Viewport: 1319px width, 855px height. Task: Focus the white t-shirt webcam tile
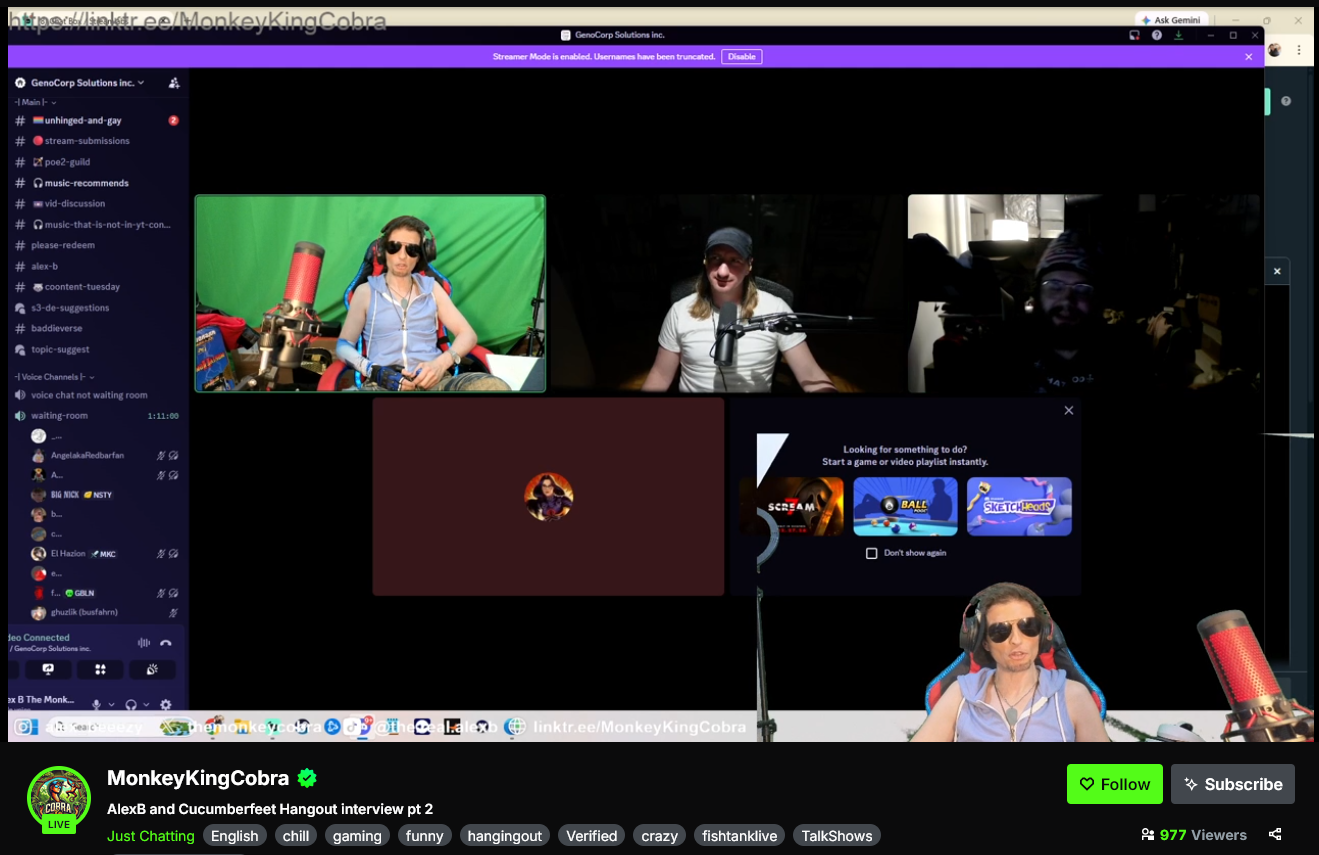(x=727, y=293)
